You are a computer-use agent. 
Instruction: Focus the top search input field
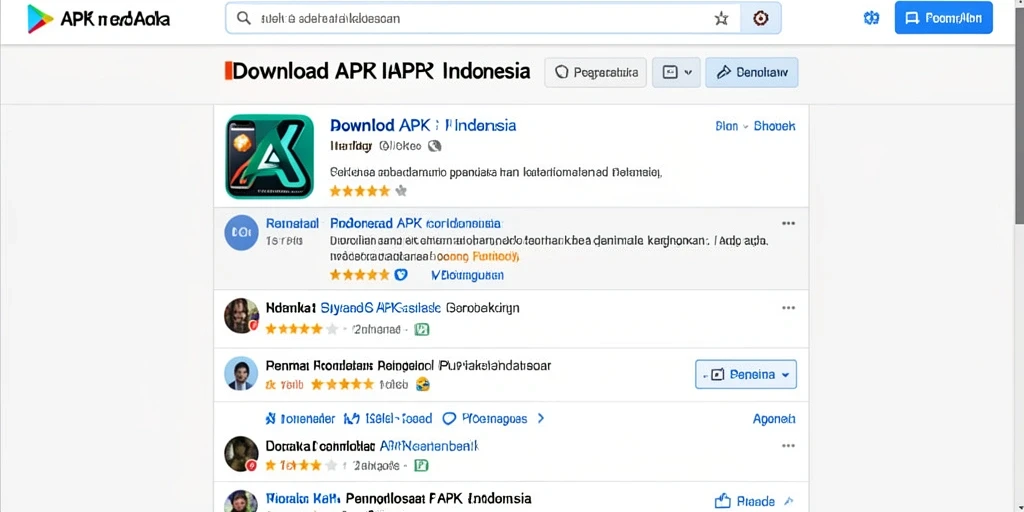coord(483,18)
